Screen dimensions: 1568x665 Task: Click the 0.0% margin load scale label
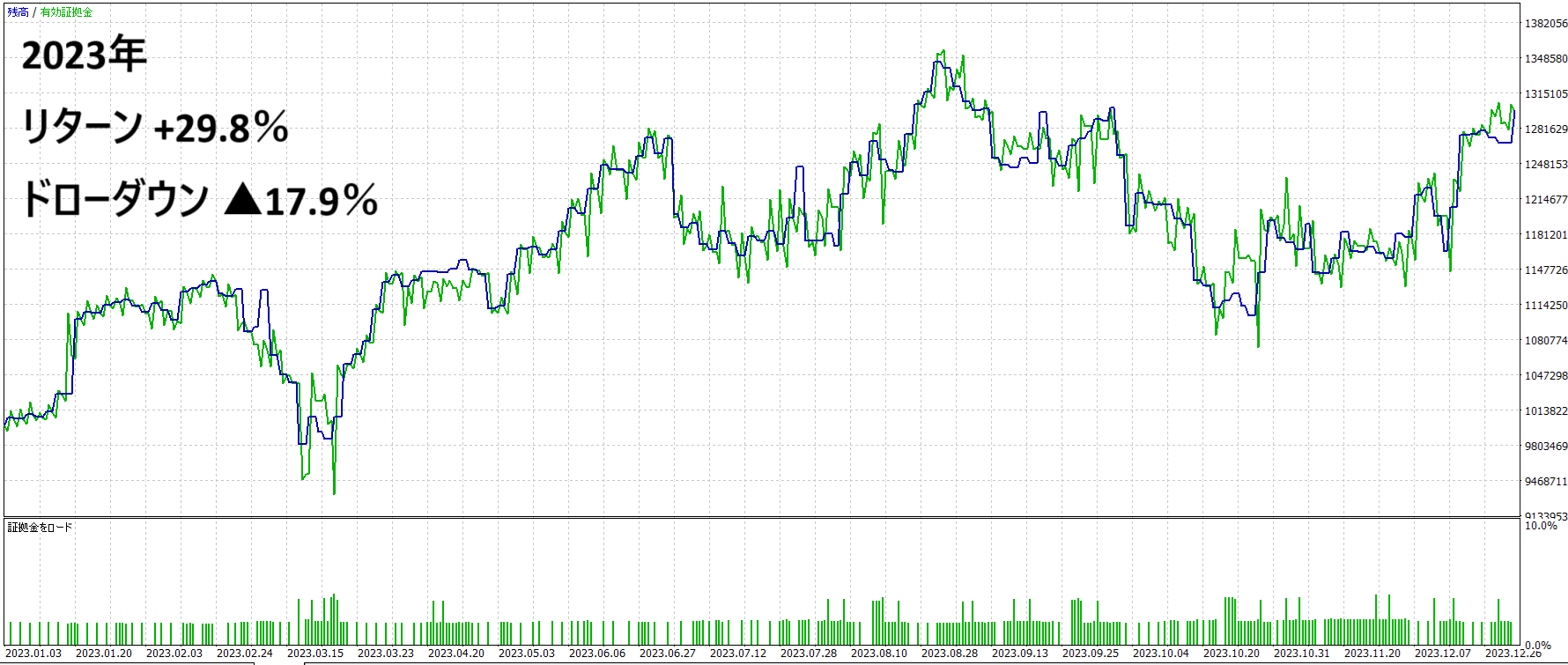(1538, 646)
